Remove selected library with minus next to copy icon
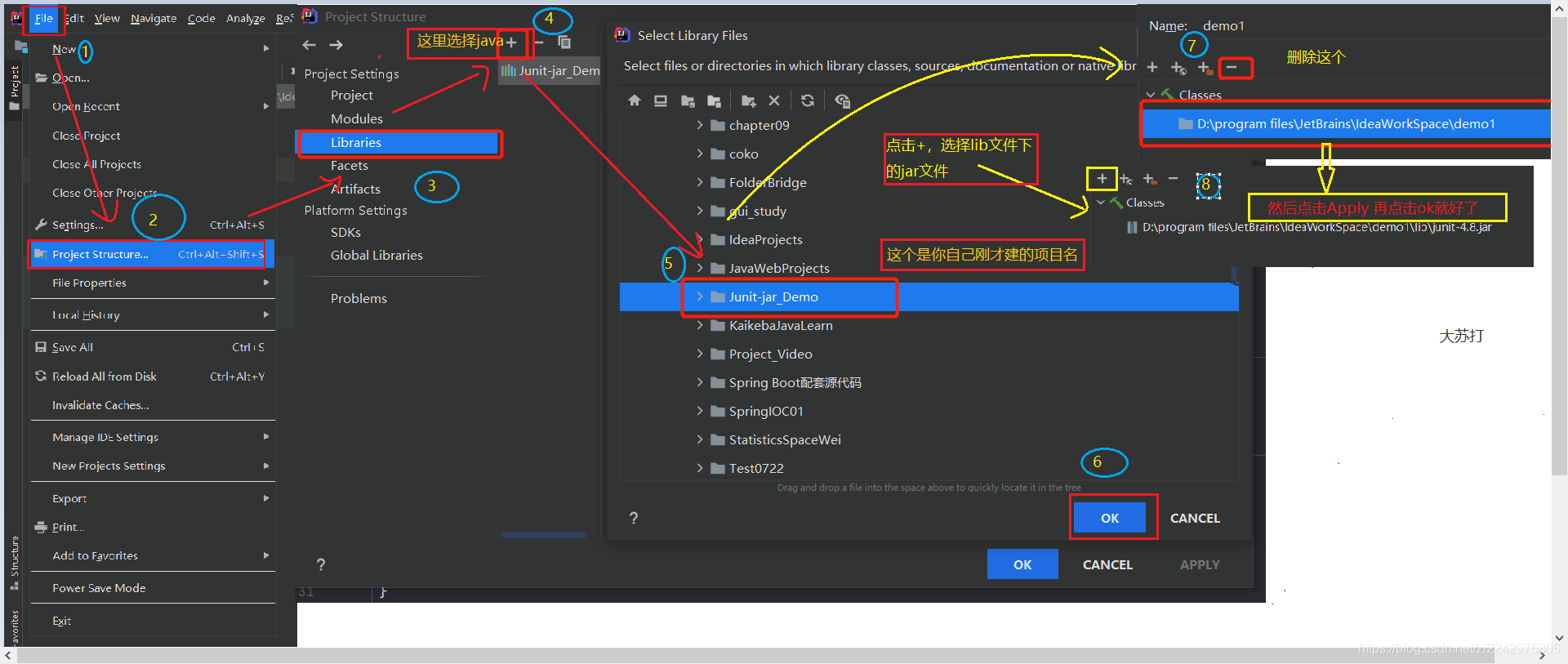The image size is (1568, 664). (539, 42)
